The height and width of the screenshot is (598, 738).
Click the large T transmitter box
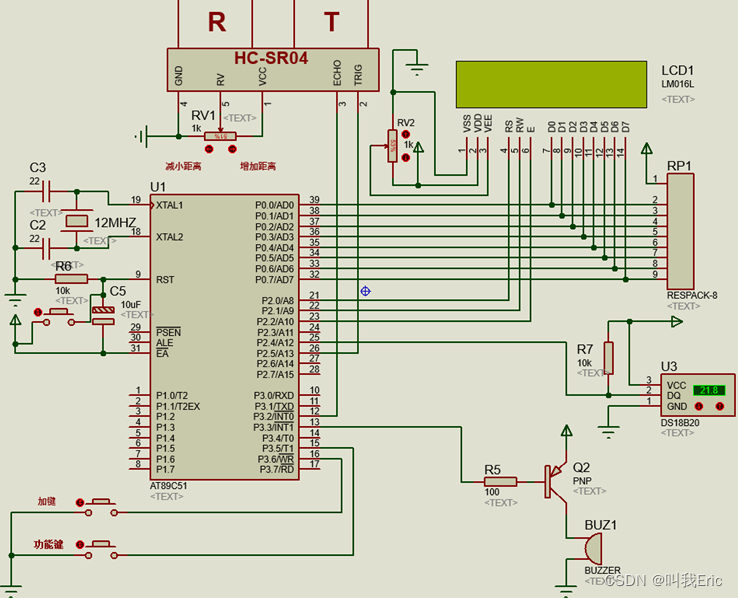[x=331, y=24]
